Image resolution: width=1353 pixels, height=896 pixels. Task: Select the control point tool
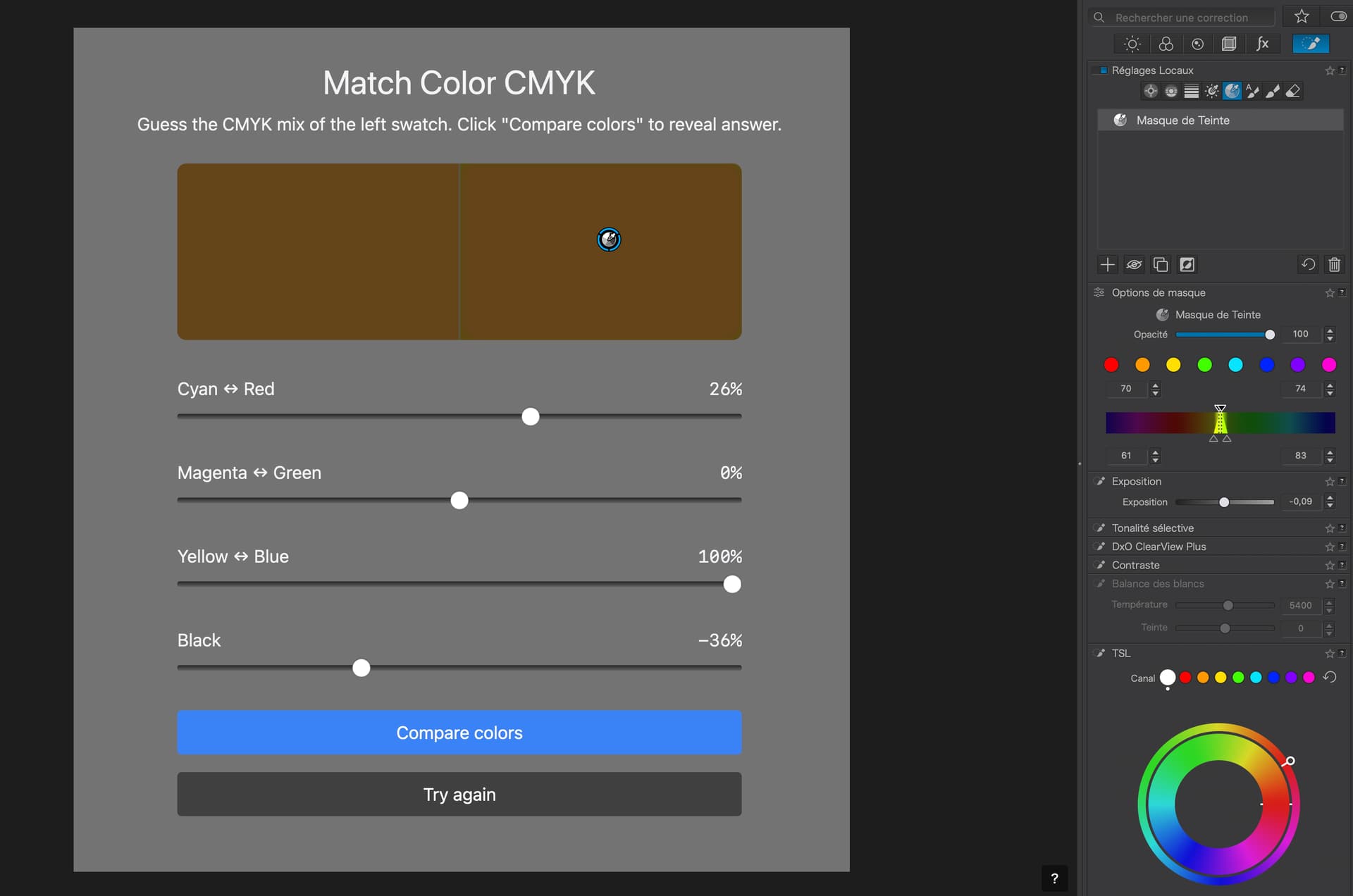(x=1151, y=91)
